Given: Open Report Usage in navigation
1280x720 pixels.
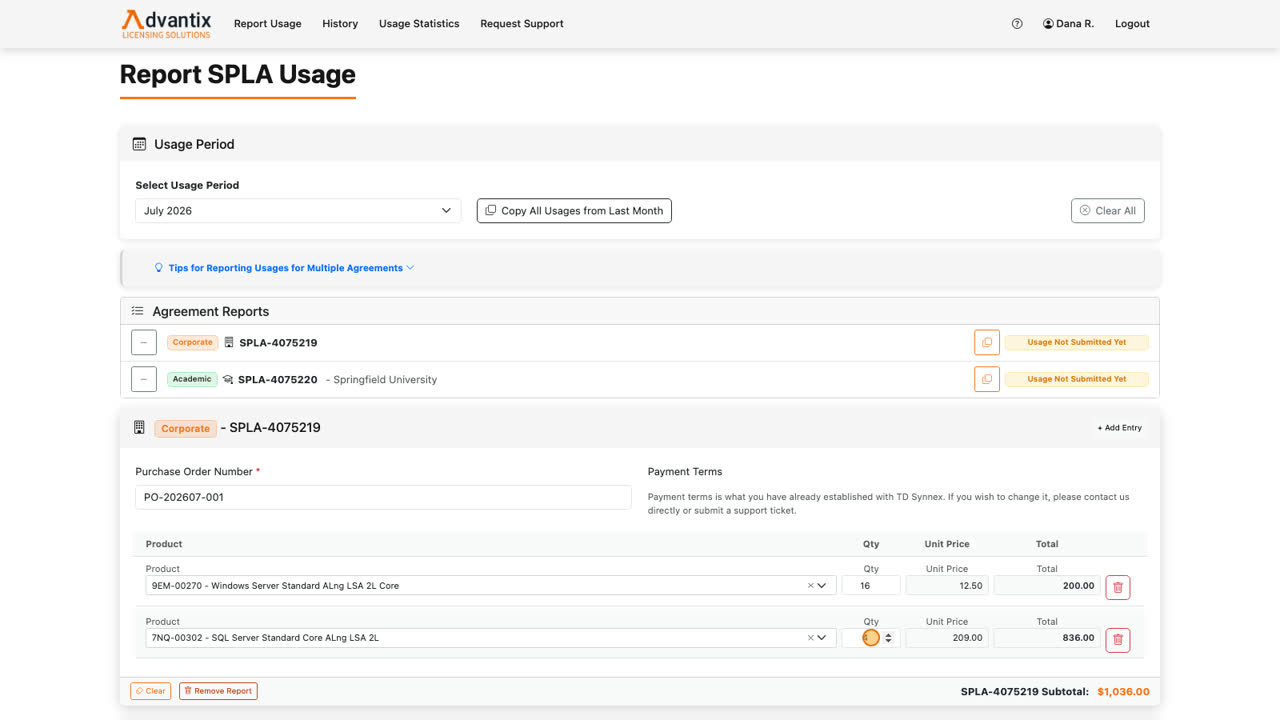Looking at the screenshot, I should [x=267, y=24].
